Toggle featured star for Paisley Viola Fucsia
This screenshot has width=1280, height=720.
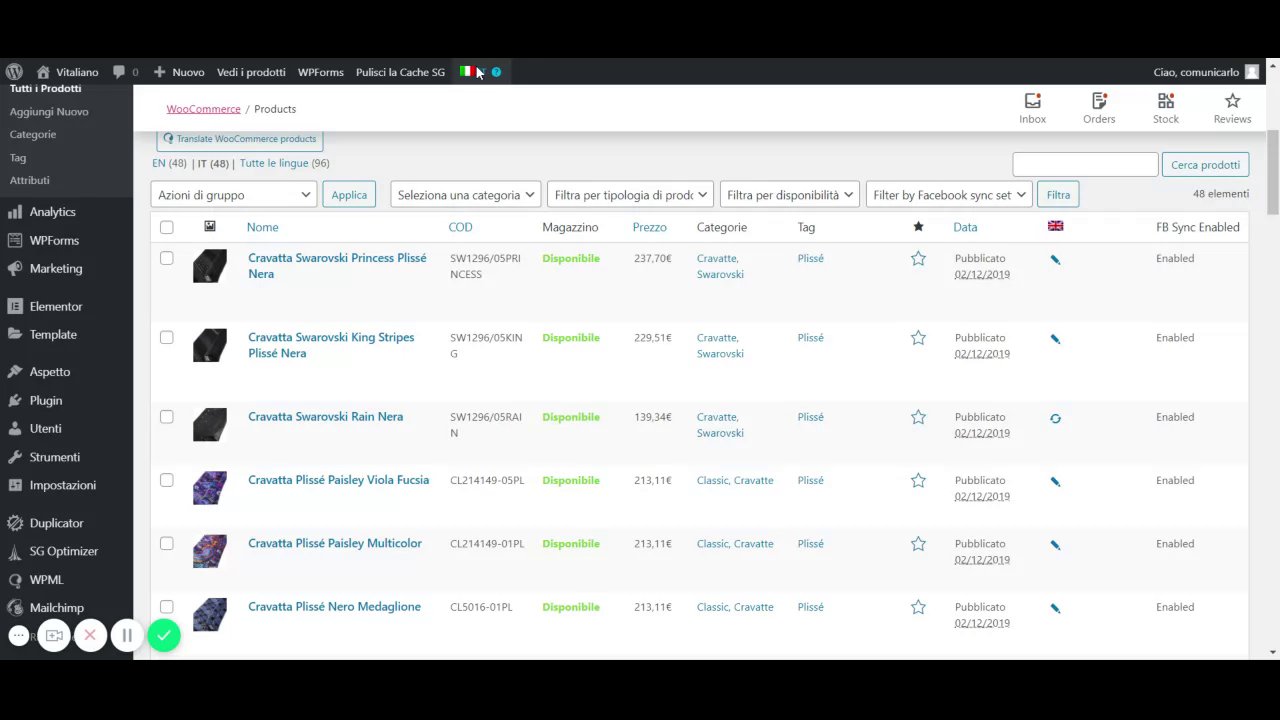click(x=918, y=481)
